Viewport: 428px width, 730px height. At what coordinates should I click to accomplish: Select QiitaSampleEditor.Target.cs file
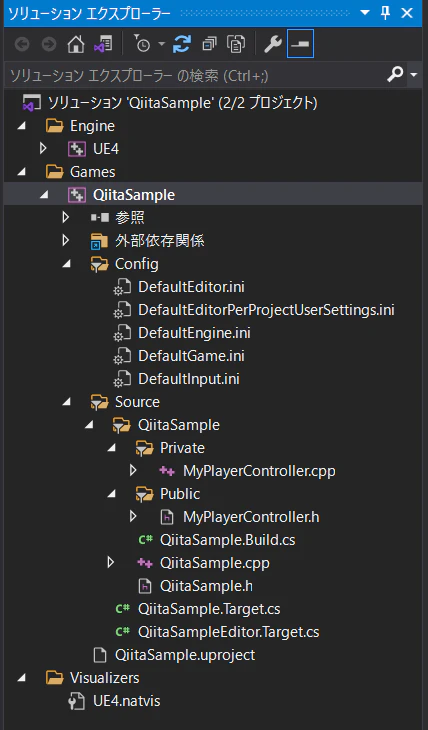[229, 632]
